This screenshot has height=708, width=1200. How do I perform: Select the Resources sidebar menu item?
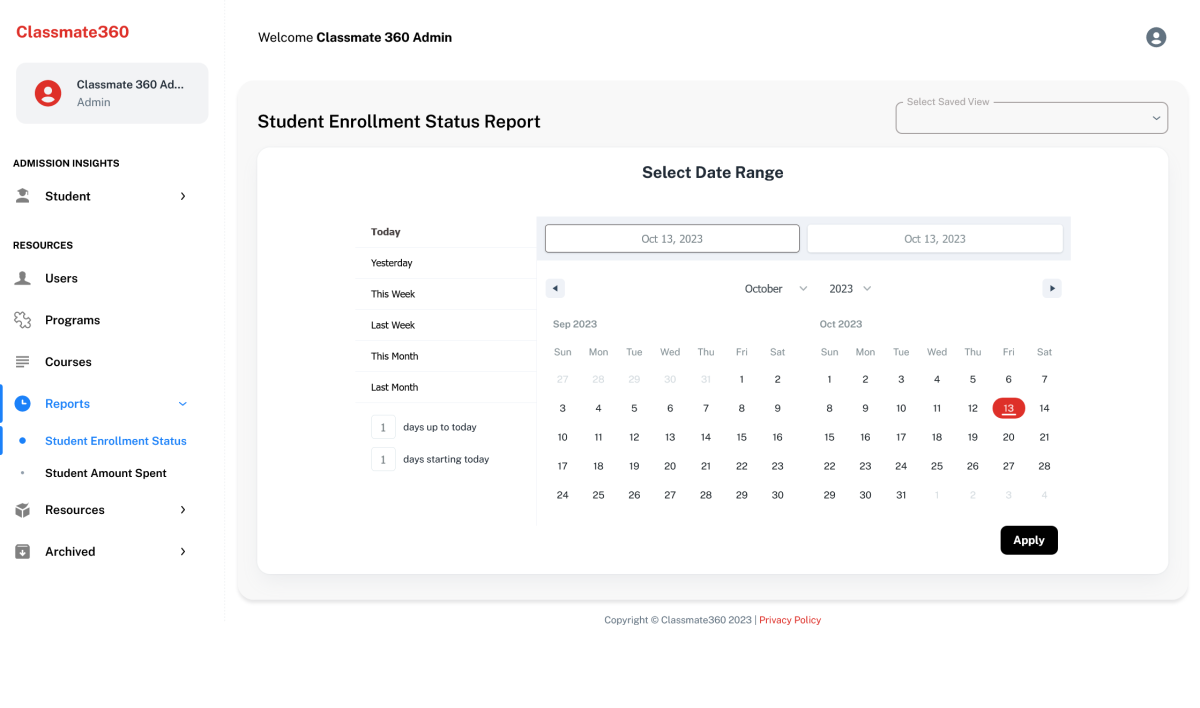click(x=75, y=510)
